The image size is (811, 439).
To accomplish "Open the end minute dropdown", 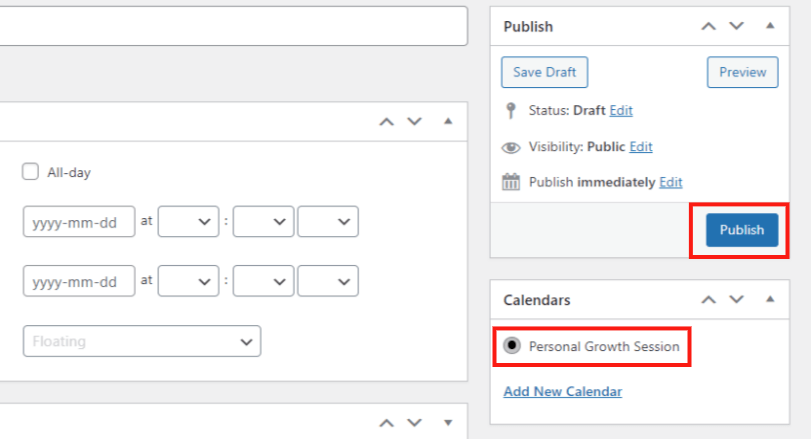I will tap(263, 281).
